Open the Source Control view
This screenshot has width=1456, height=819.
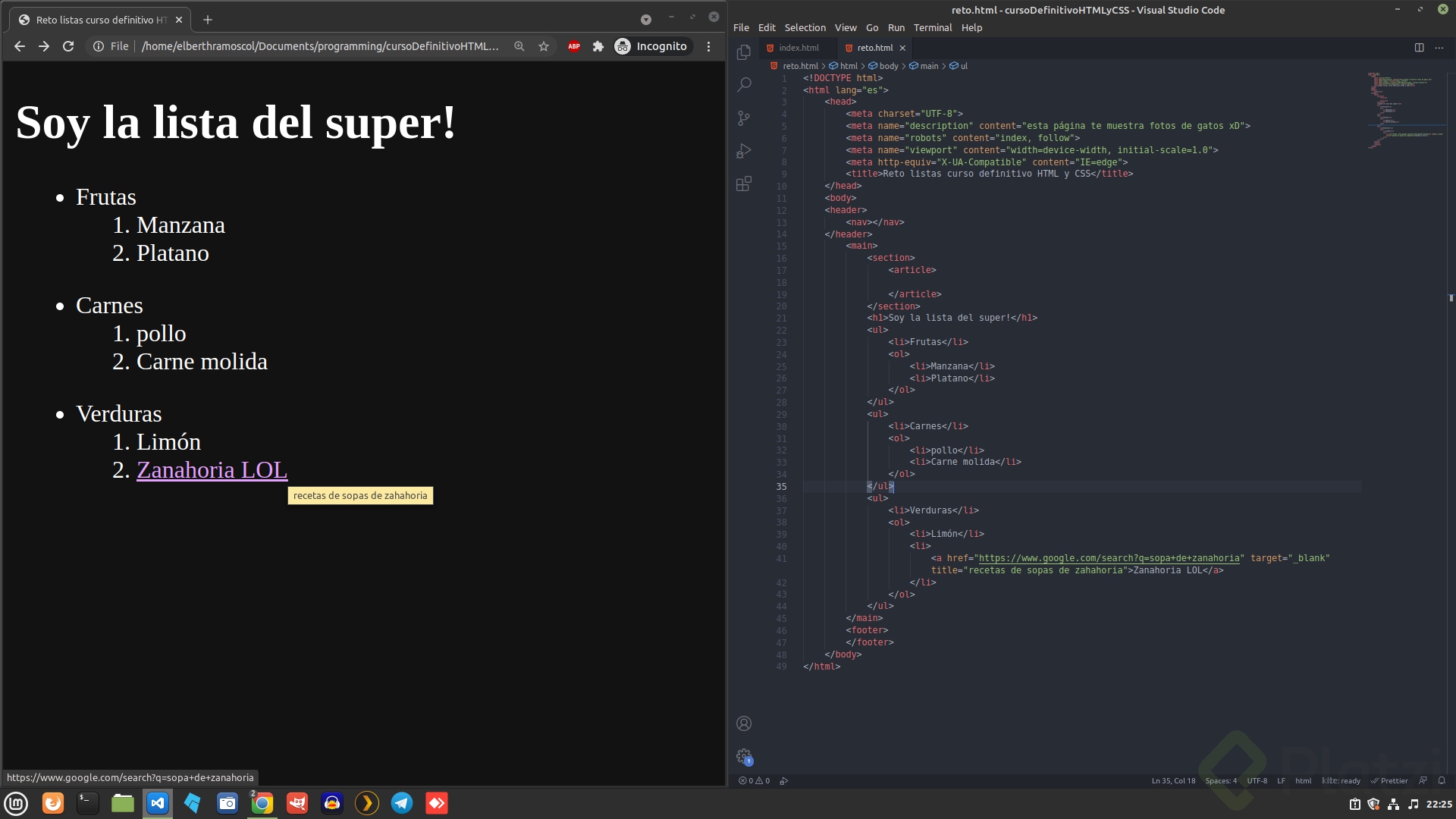pos(744,118)
